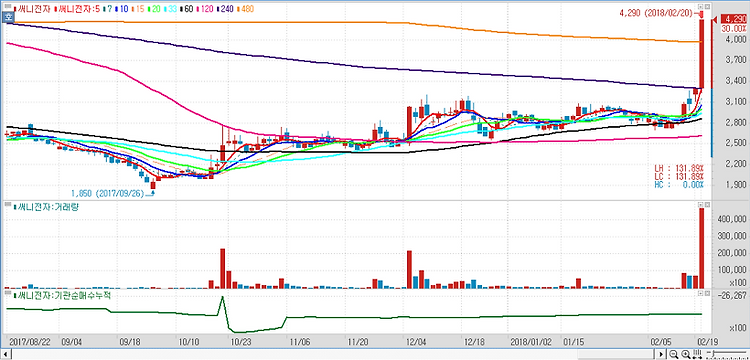The height and width of the screenshot is (360, 750).
Task: Click the 4,290 (2018/02/20) high label
Action: [x=656, y=14]
